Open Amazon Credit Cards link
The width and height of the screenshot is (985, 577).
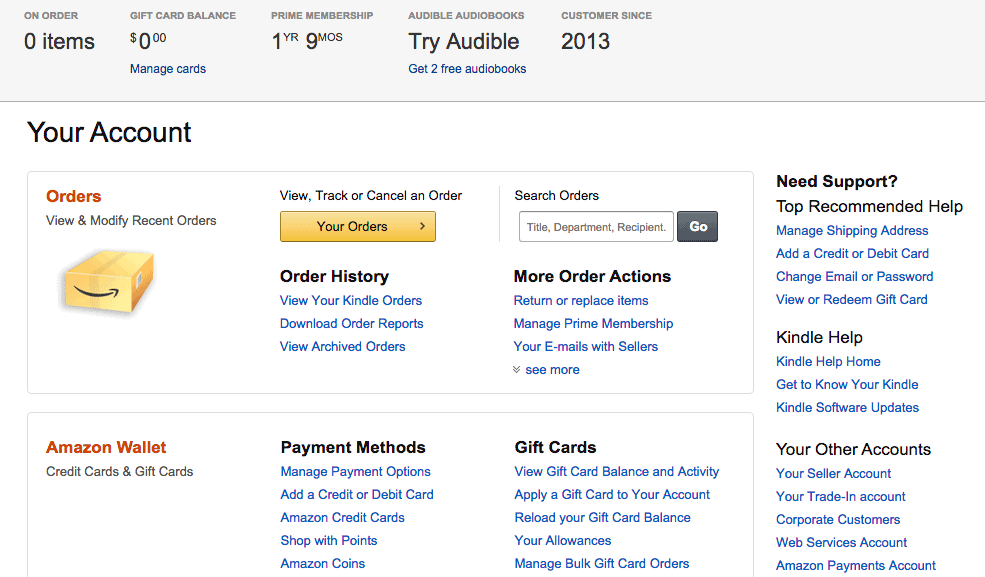[343, 518]
